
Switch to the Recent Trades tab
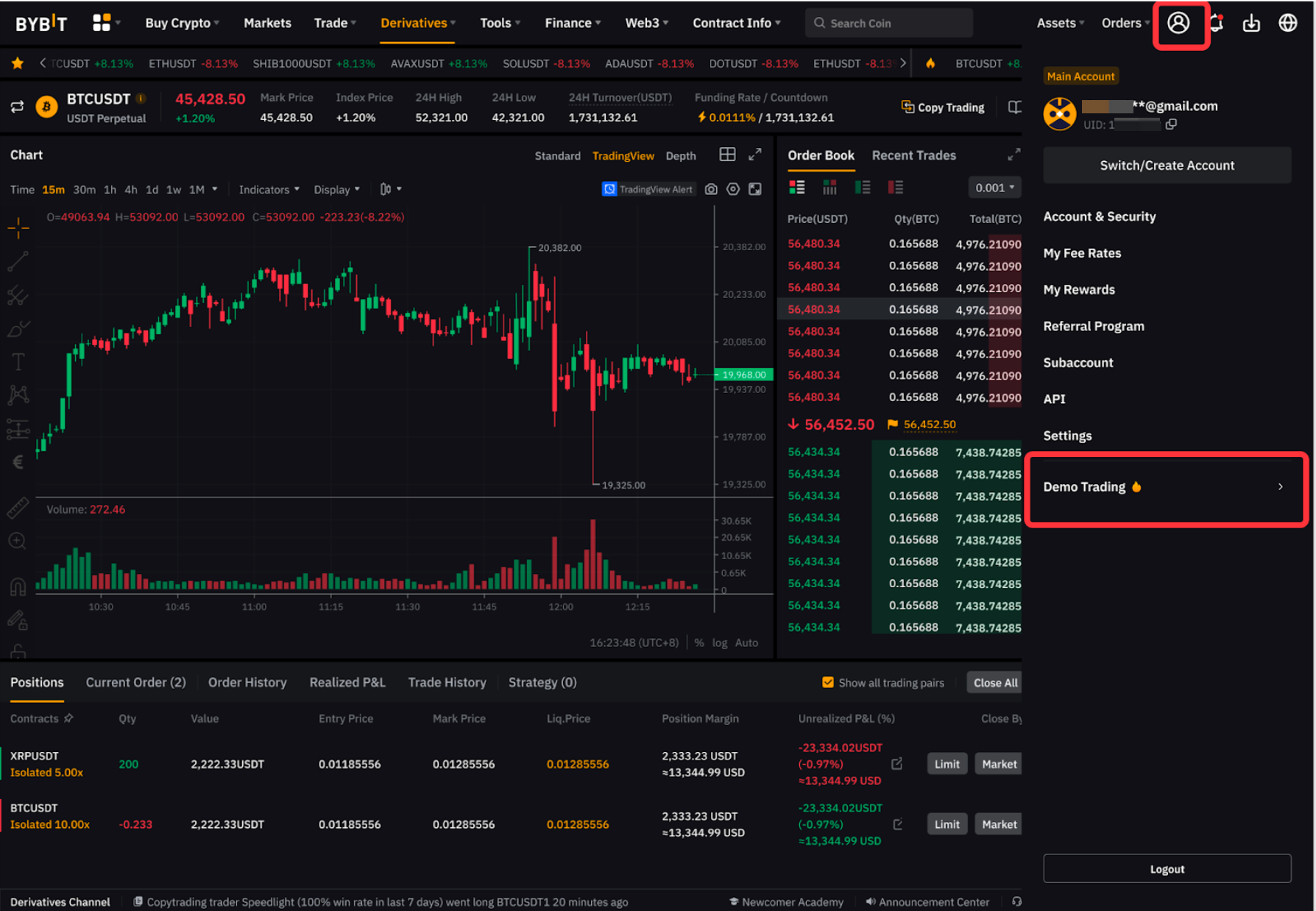pyautogui.click(x=913, y=155)
